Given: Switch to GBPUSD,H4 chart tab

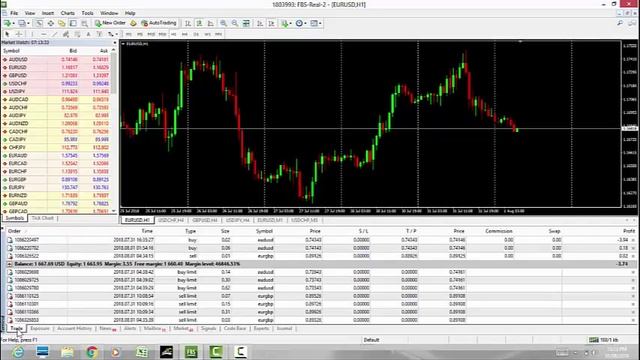Looking at the screenshot, I should (205, 220).
